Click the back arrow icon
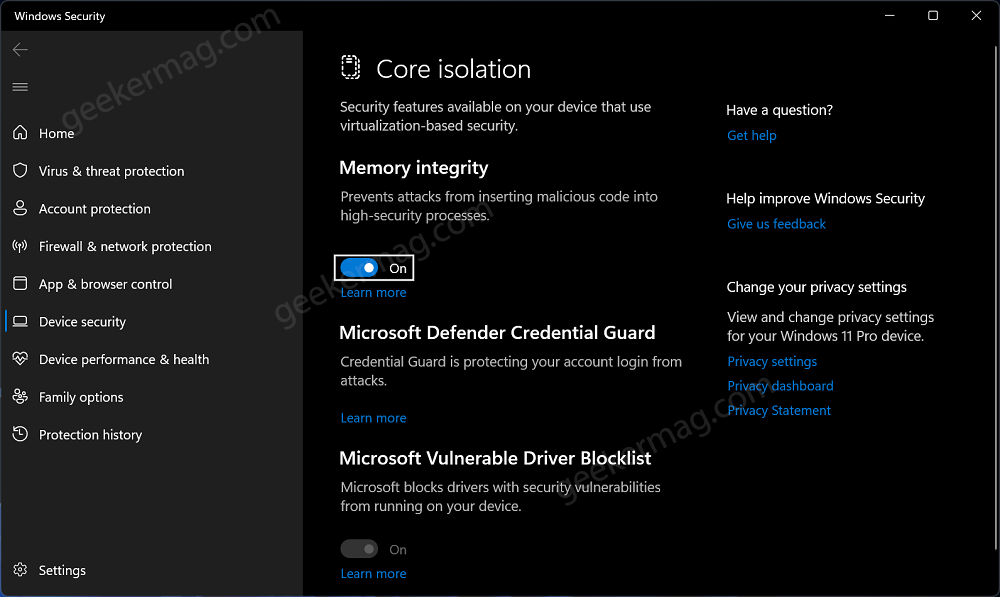This screenshot has height=597, width=1000. (x=20, y=49)
